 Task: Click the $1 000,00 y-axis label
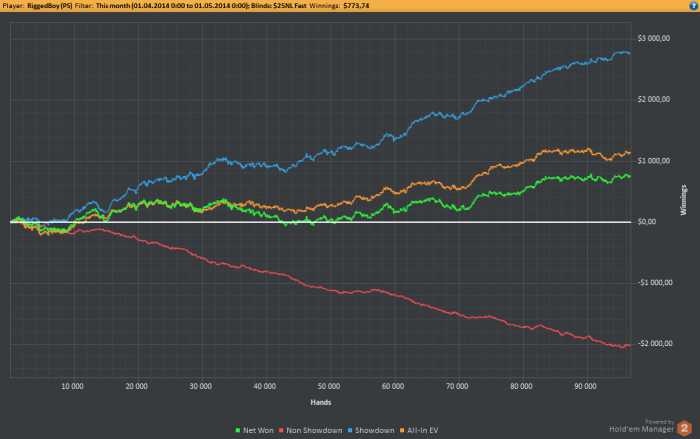tap(654, 161)
